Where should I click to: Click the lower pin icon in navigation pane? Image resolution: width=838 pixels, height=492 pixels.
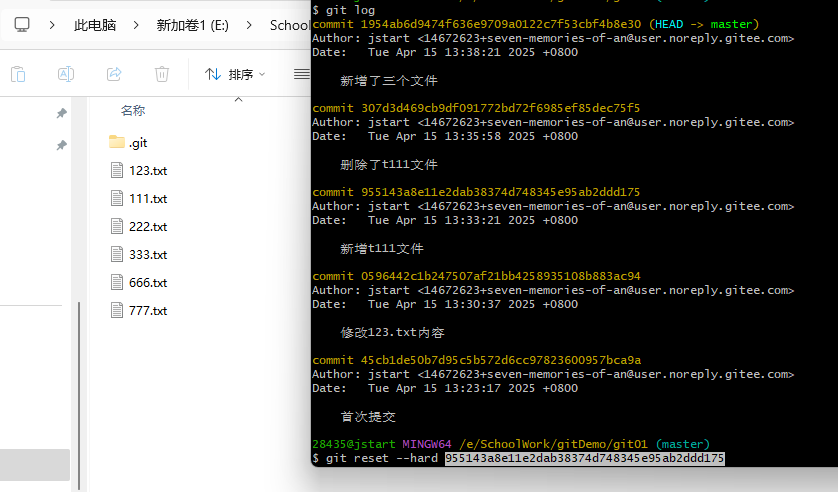coord(61,145)
